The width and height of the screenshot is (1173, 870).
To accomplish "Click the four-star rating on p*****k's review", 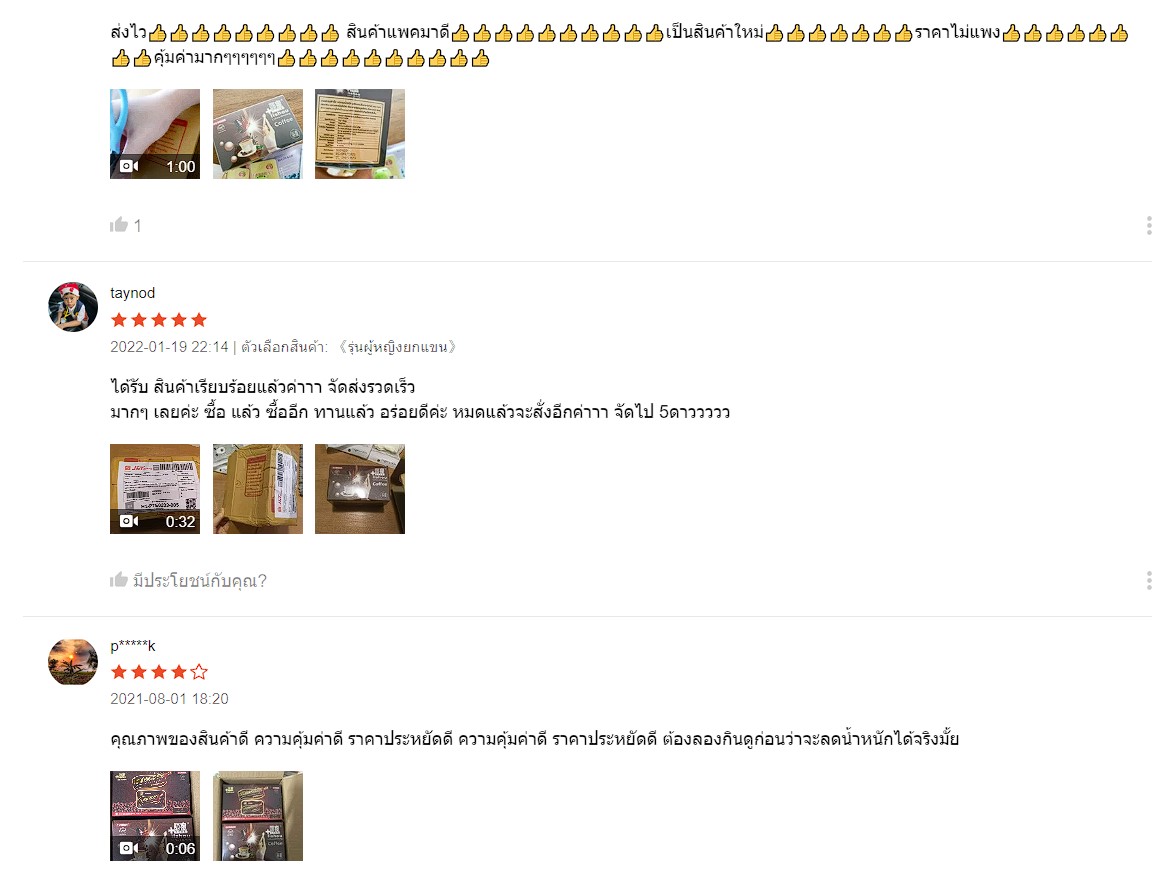I will click(159, 672).
